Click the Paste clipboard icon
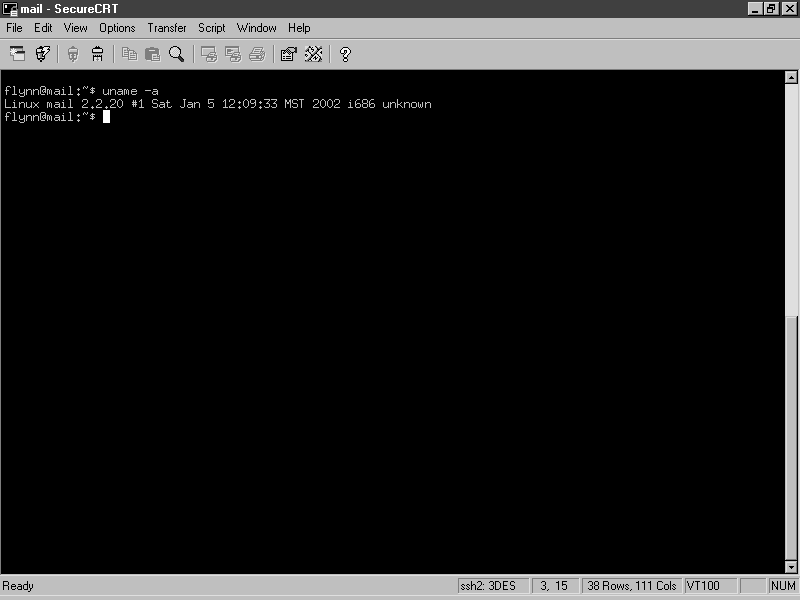Image resolution: width=800 pixels, height=600 pixels. (x=152, y=54)
